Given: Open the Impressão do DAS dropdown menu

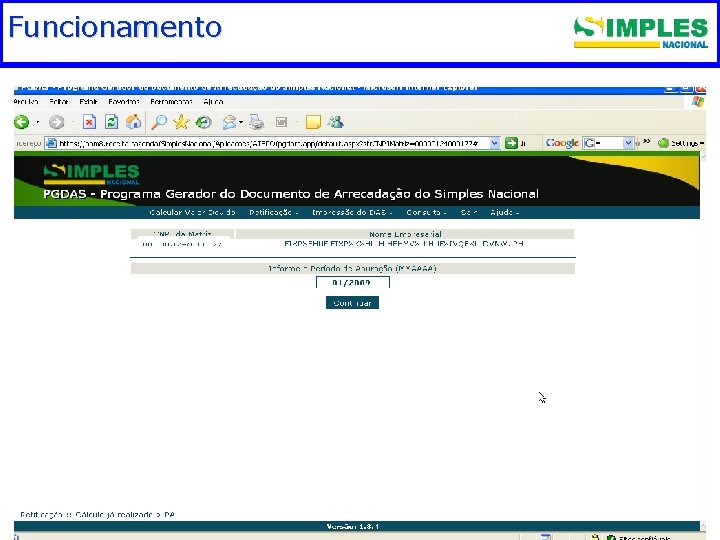Looking at the screenshot, I should pos(352,212).
